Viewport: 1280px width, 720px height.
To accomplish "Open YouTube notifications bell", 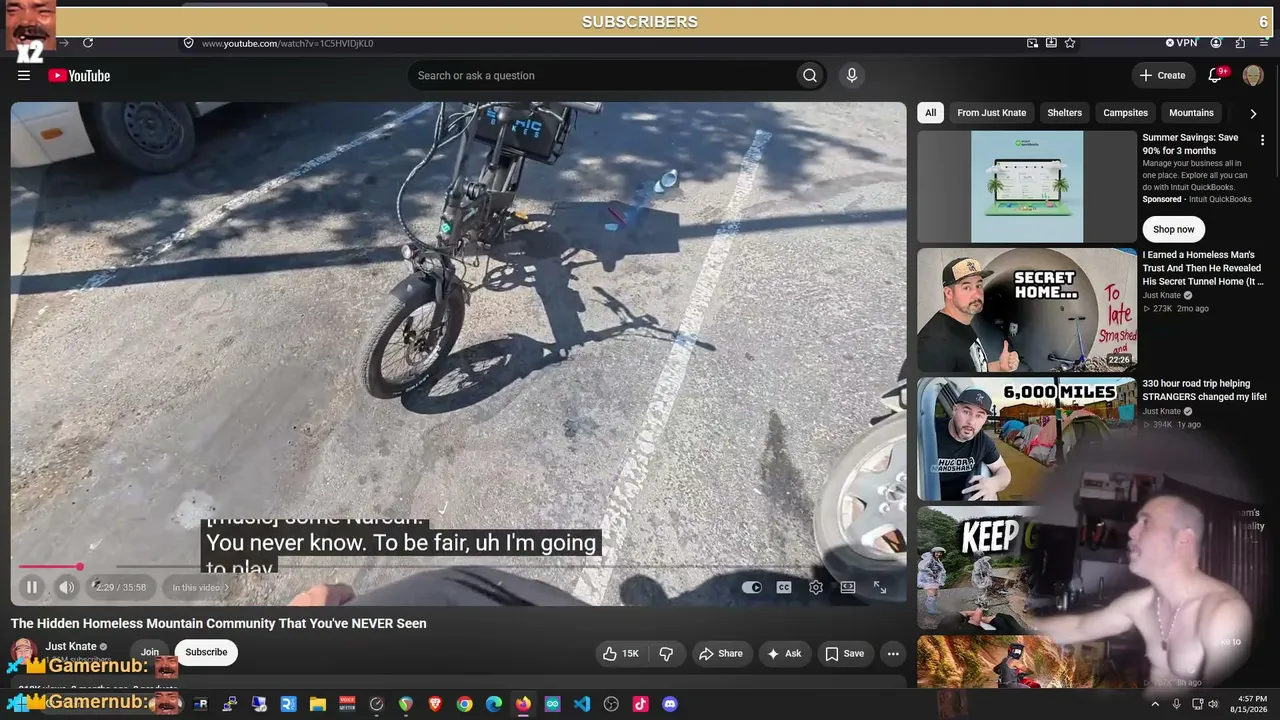I will click(x=1216, y=75).
